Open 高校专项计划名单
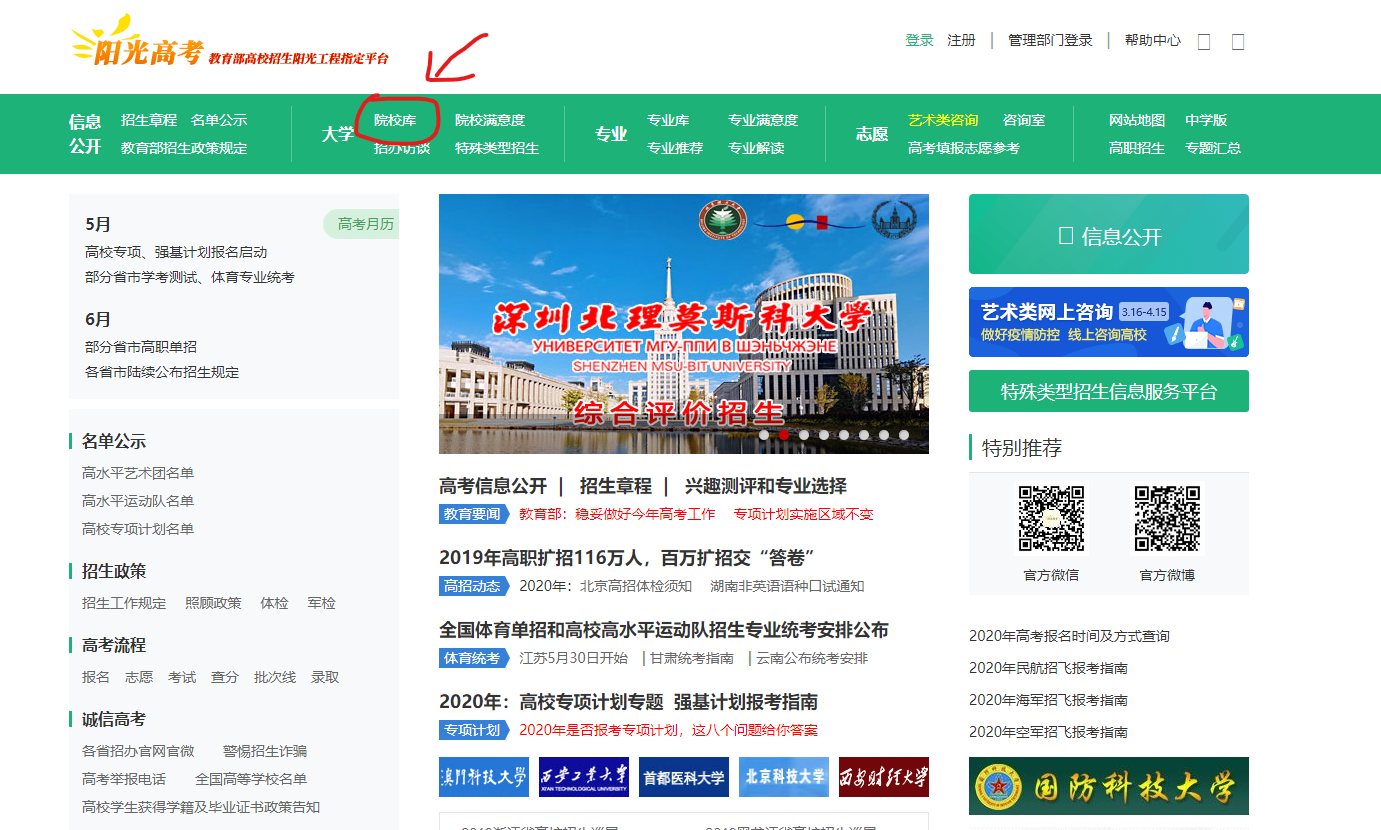Image resolution: width=1381 pixels, height=830 pixels. (x=138, y=529)
